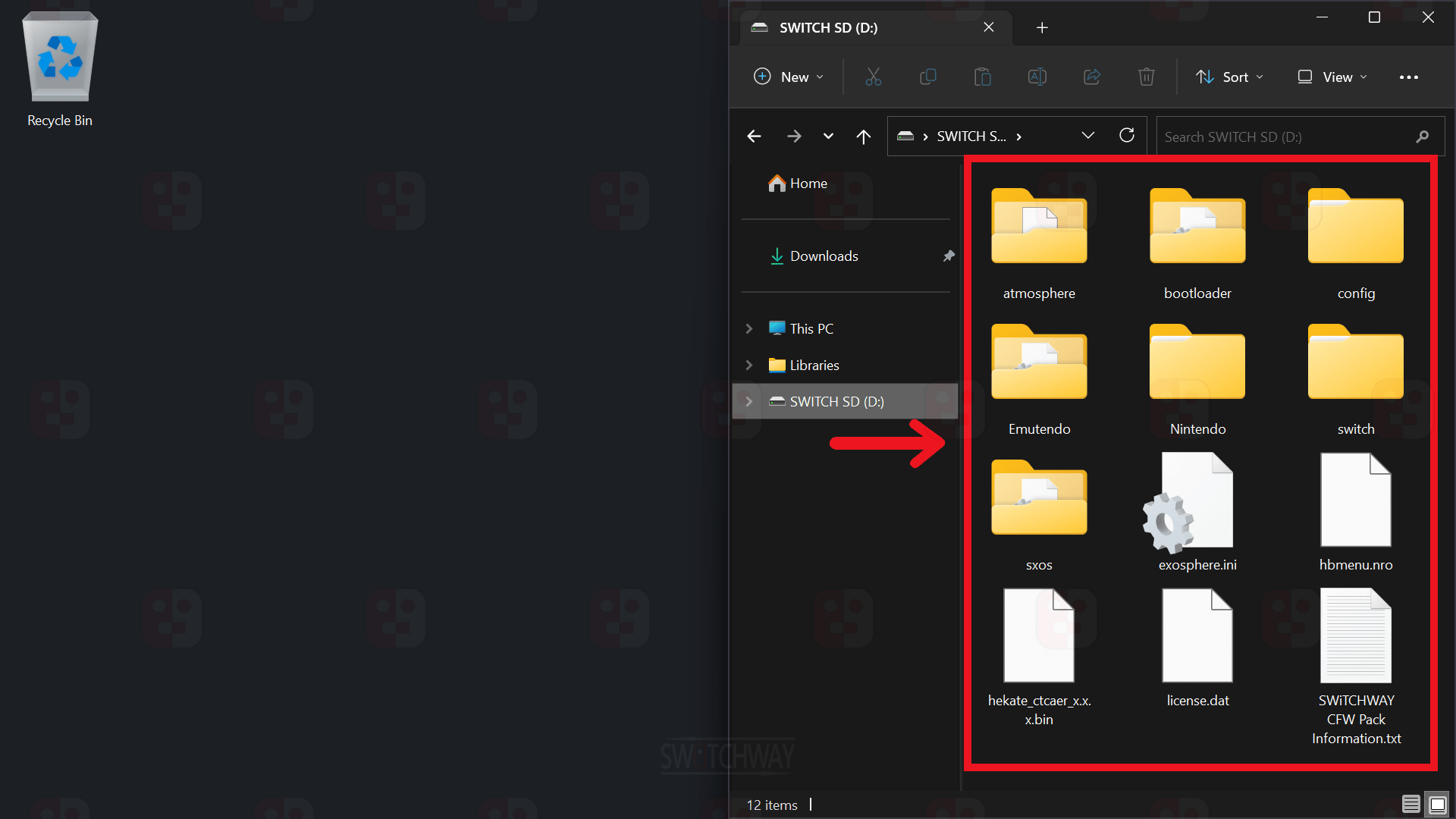Viewport: 1456px width, 819px height.
Task: Select the hbmenu.nro file
Action: (1356, 512)
